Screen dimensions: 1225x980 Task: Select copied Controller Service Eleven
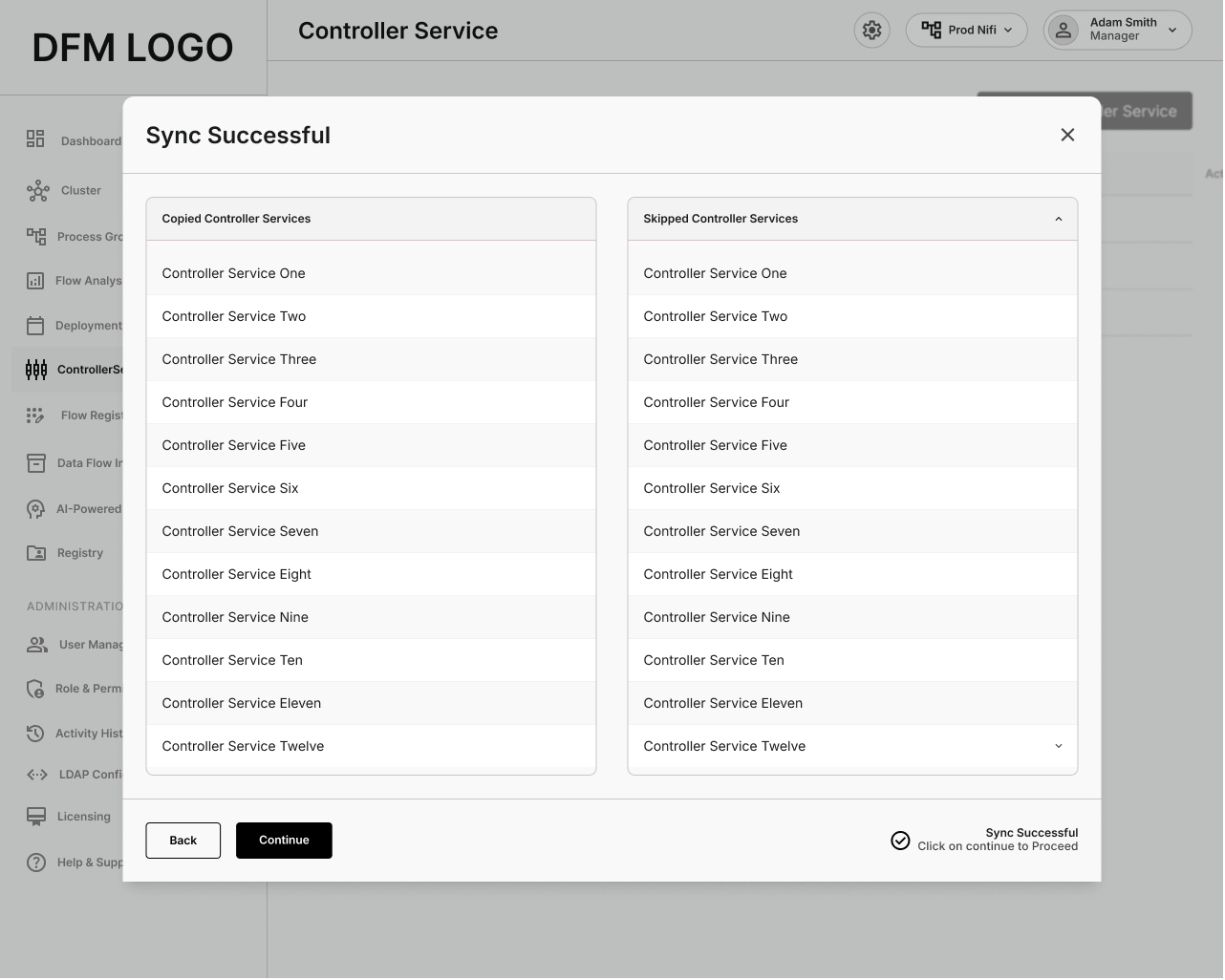371,704
